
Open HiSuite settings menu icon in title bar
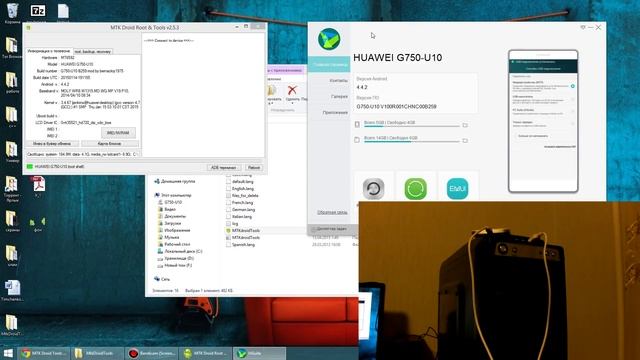[583, 27]
